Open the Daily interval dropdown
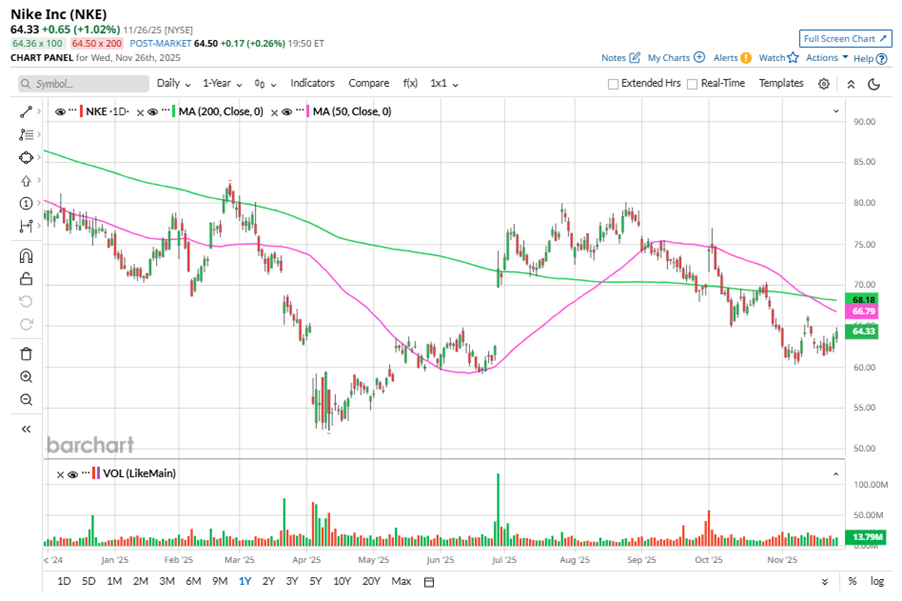This screenshot has width=902, height=601. [174, 83]
